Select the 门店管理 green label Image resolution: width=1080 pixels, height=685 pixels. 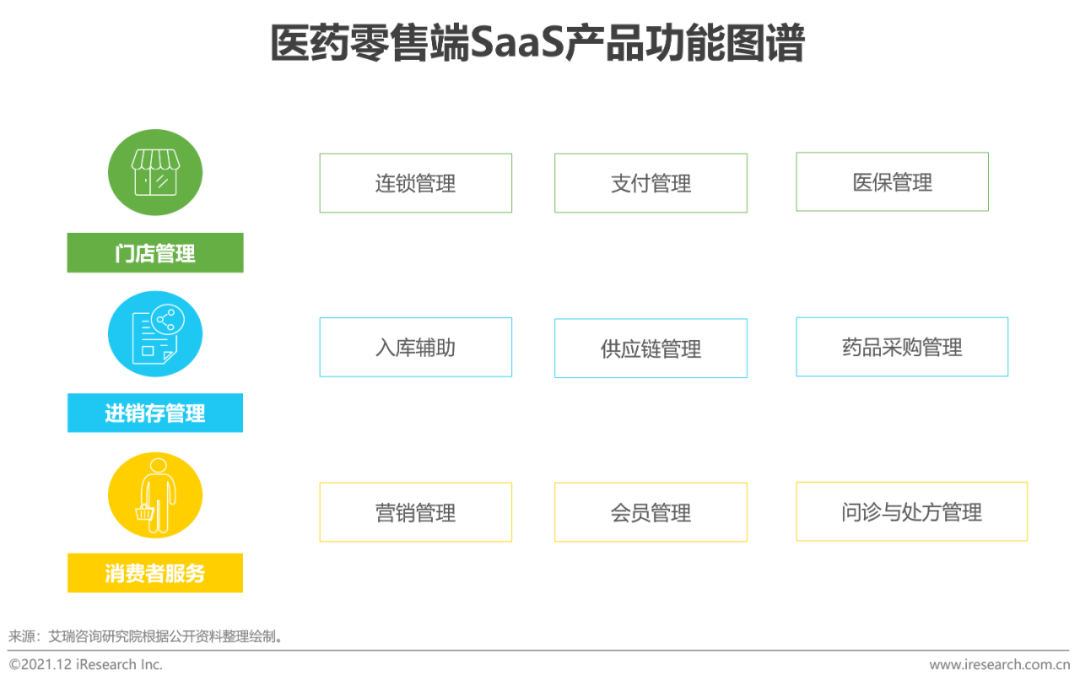click(x=155, y=253)
